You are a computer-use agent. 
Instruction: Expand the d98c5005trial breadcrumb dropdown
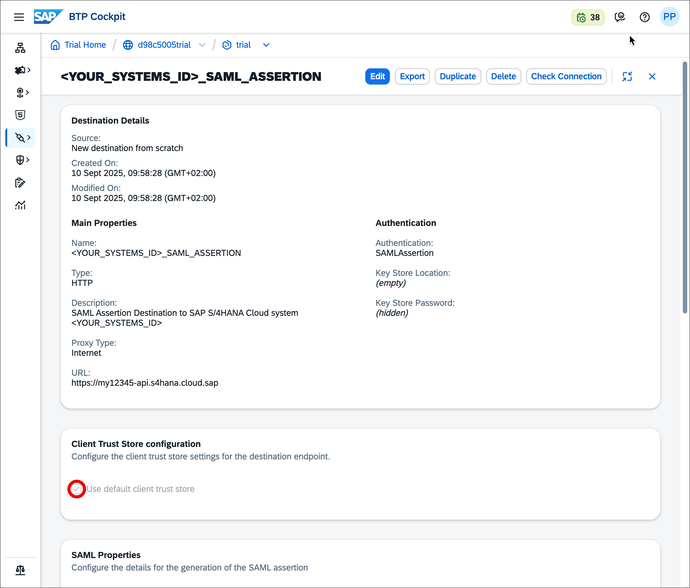pos(202,45)
